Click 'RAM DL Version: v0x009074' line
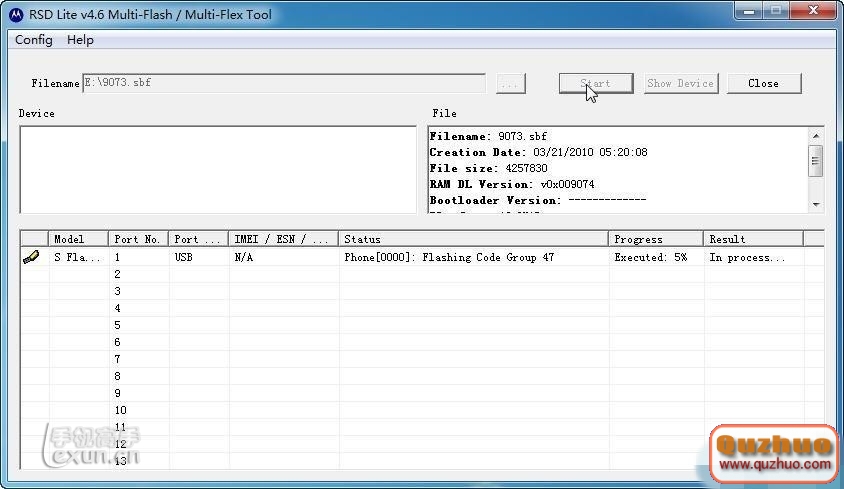The width and height of the screenshot is (844, 489). pyautogui.click(x=512, y=184)
